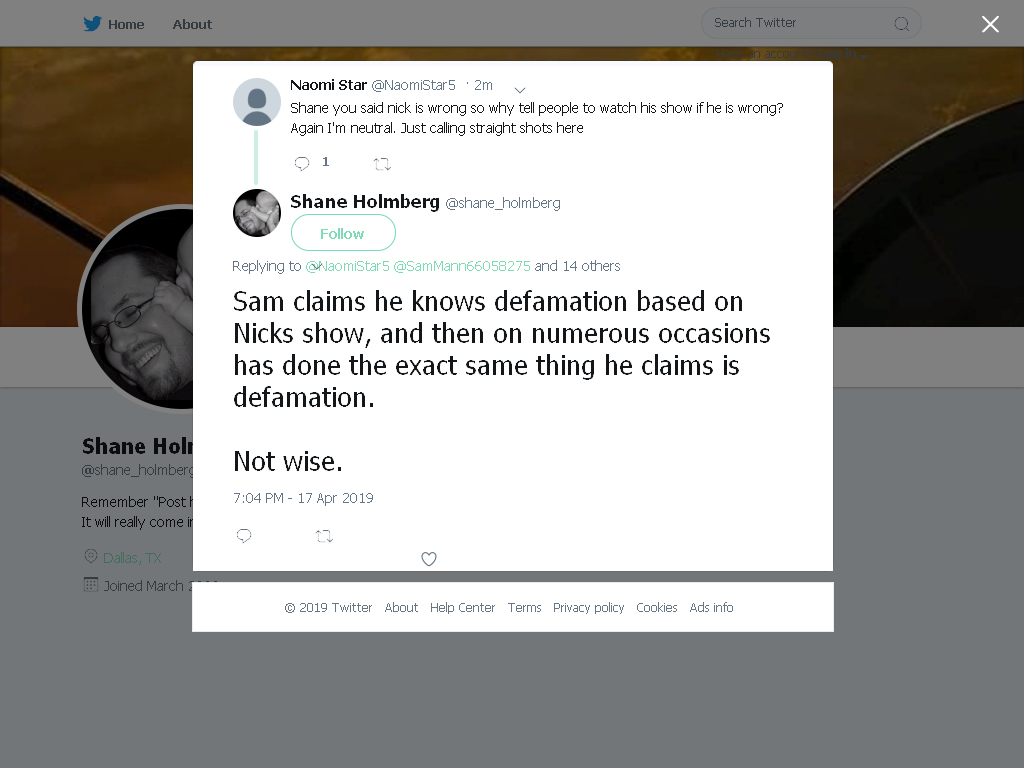Reply to Shane Holmberg's tweet
The width and height of the screenshot is (1024, 768).
[244, 536]
